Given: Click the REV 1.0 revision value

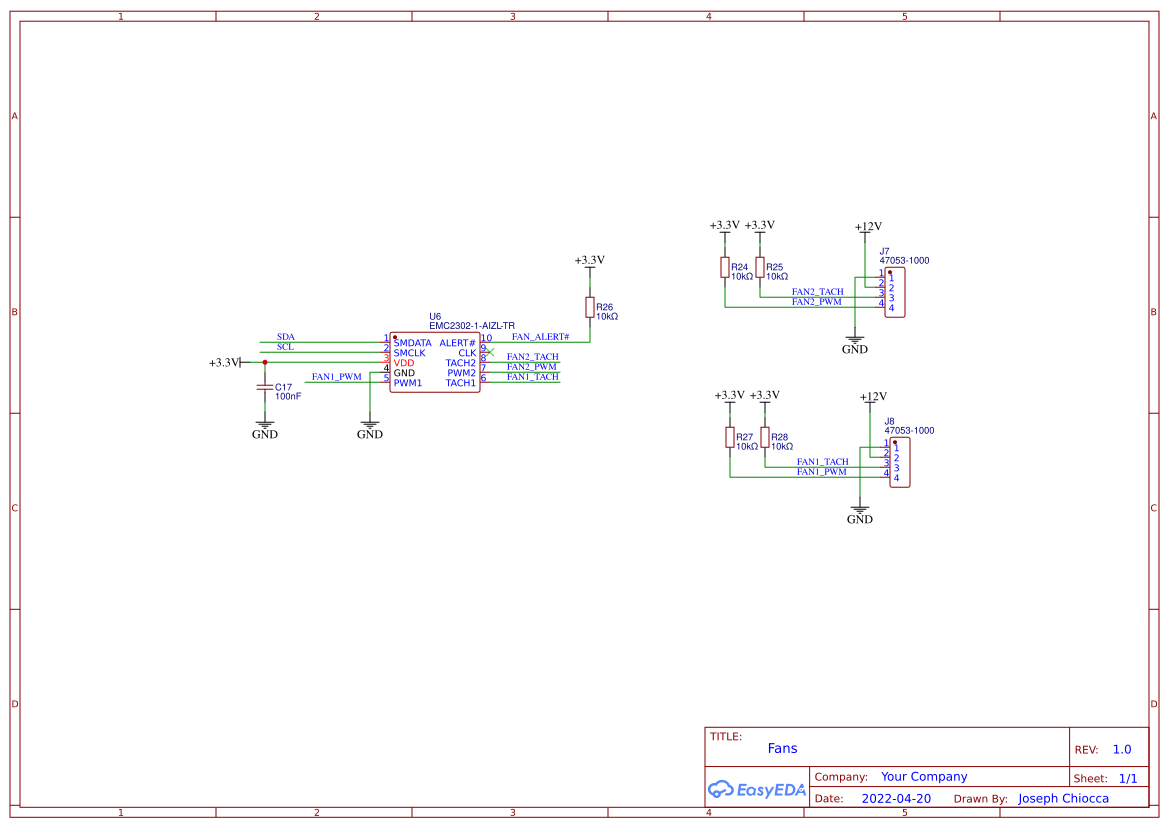Looking at the screenshot, I should pos(1121,749).
